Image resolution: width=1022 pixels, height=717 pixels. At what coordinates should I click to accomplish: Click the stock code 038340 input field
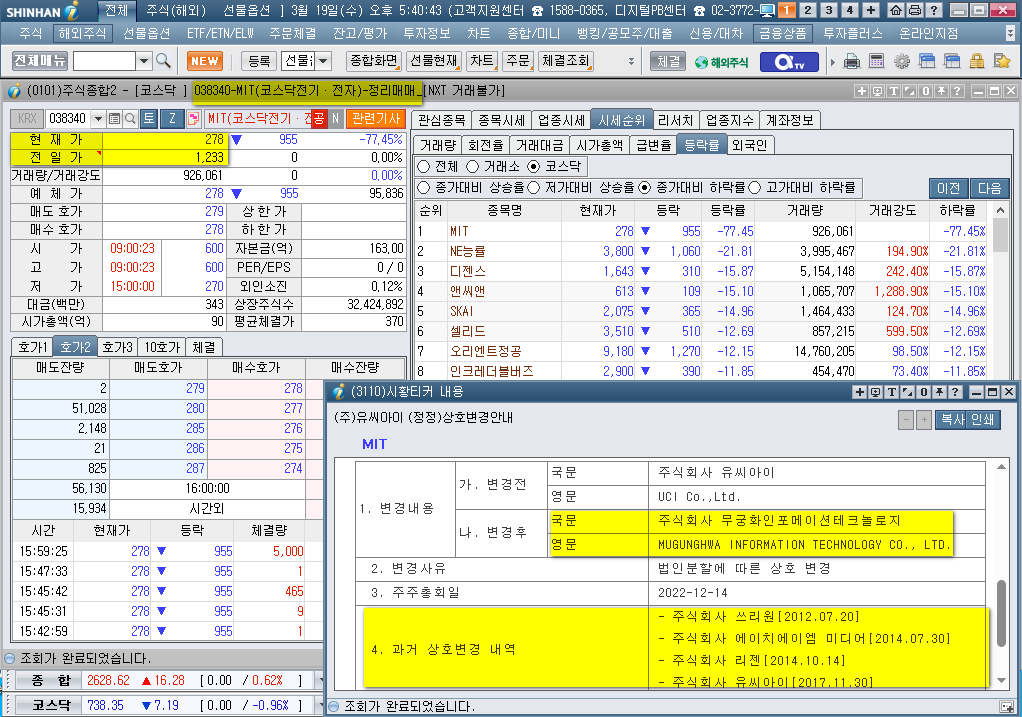(x=68, y=119)
